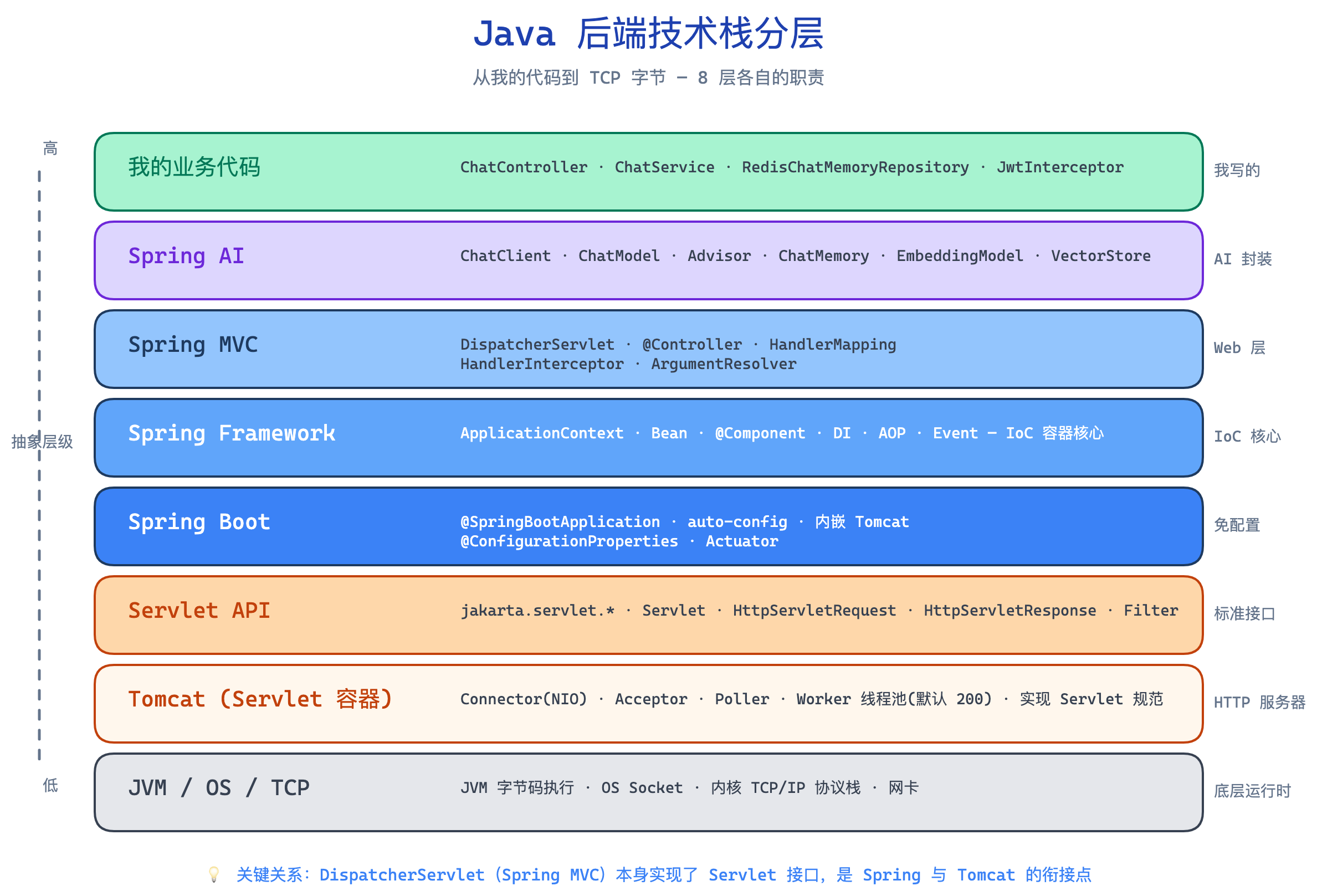The width and height of the screenshot is (1317, 896).
Task: Click the 'ApplicationContext' text
Action: point(542,433)
